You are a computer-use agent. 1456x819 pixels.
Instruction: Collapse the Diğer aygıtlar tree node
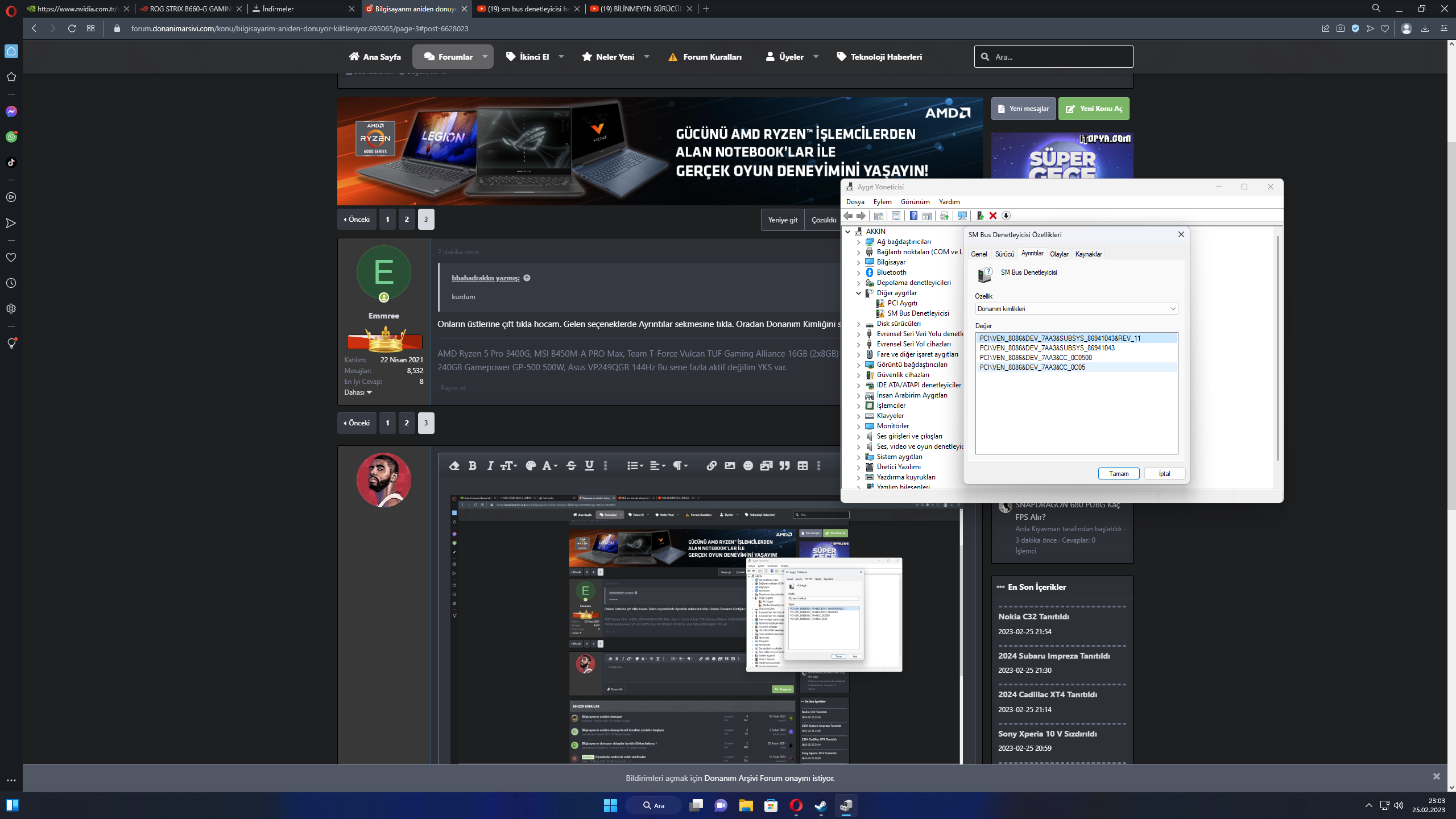click(x=859, y=293)
